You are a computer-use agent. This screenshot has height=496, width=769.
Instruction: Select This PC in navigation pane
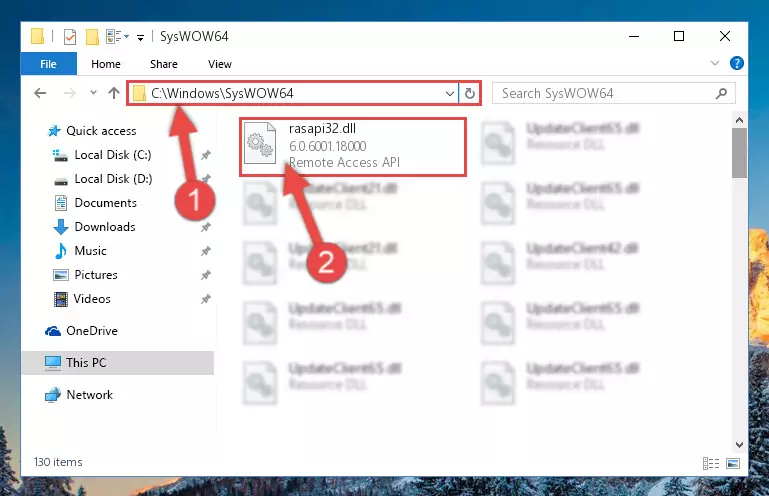(118, 363)
